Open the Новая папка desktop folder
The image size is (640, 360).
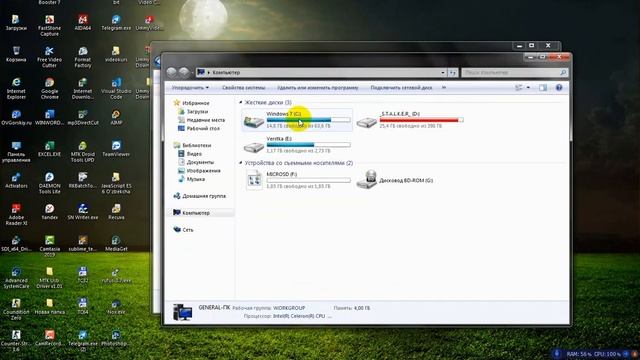point(49,307)
